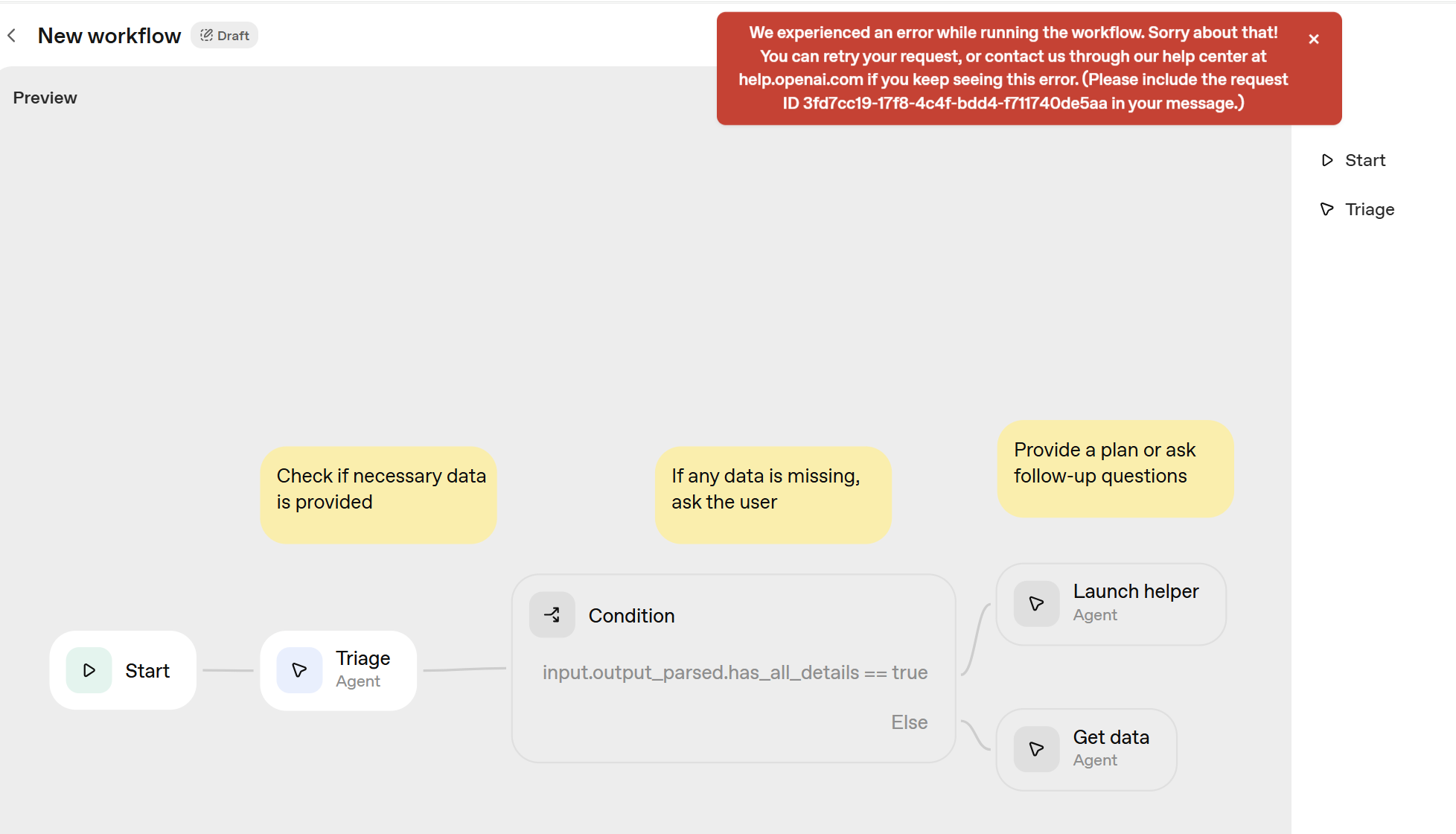
Task: Click the Draft badge edit icon
Action: point(207,36)
